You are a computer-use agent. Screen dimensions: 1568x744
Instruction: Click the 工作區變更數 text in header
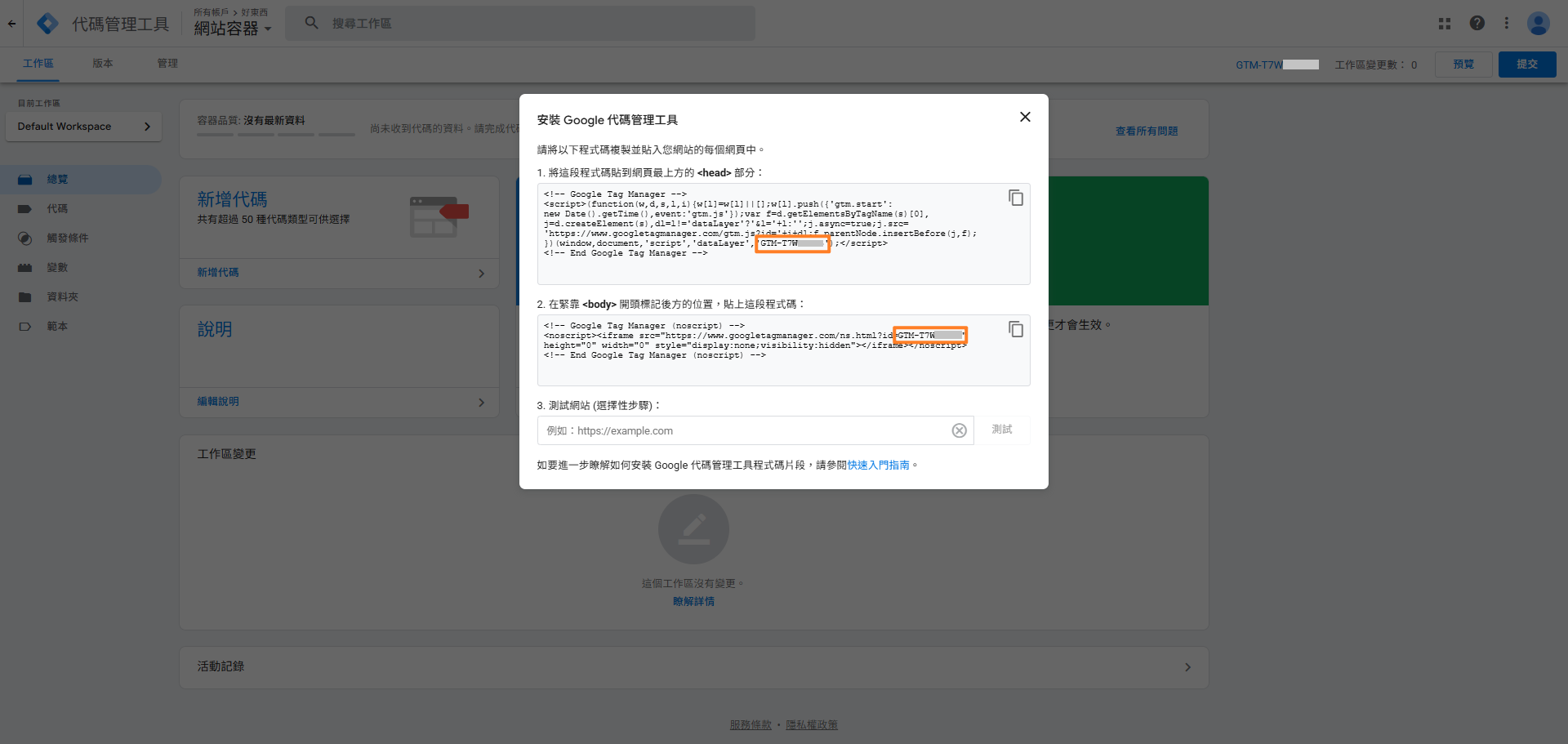(x=1376, y=65)
